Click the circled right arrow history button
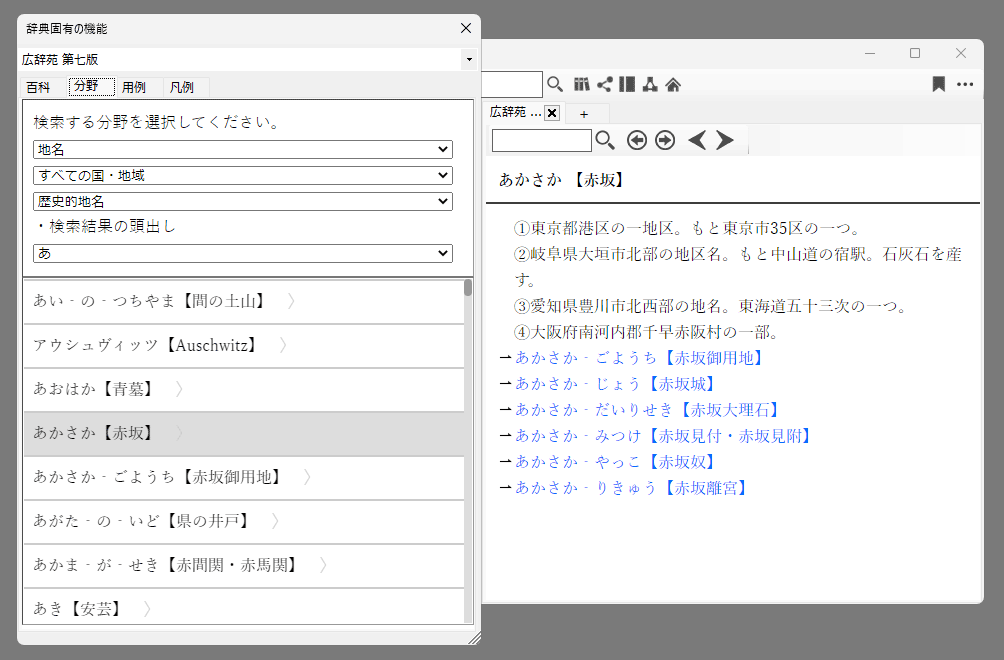Viewport: 1004px width, 660px height. (665, 140)
